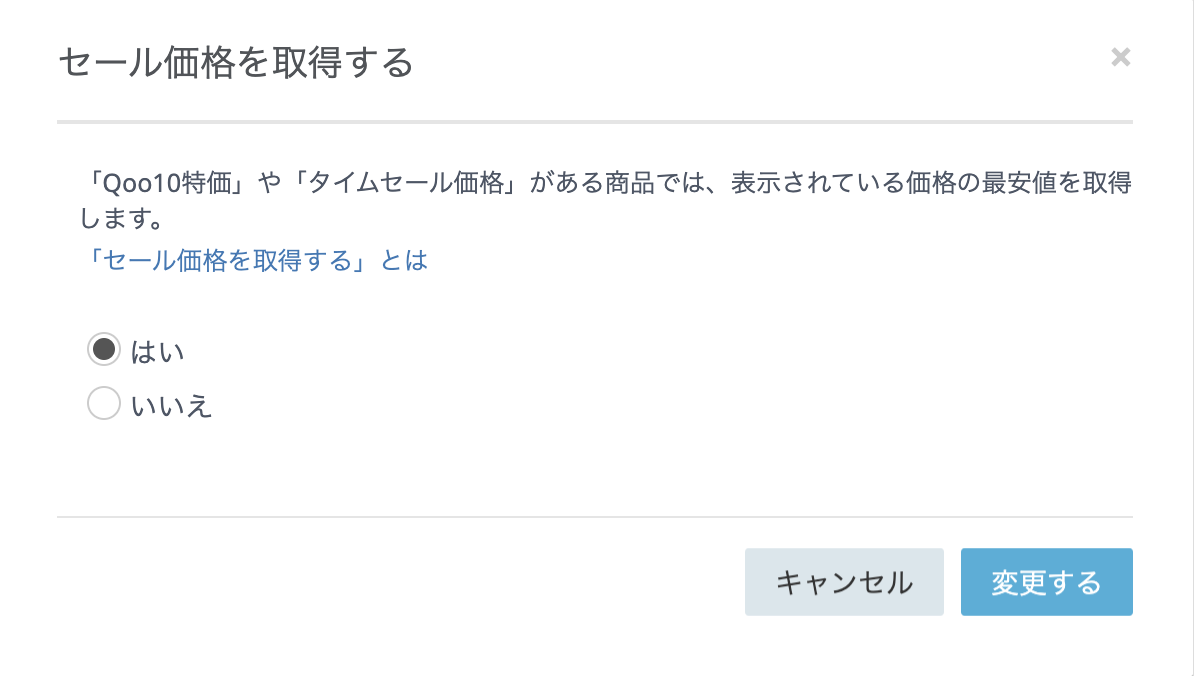Select the いいえ radio button
This screenshot has width=1194, height=676.
(104, 405)
